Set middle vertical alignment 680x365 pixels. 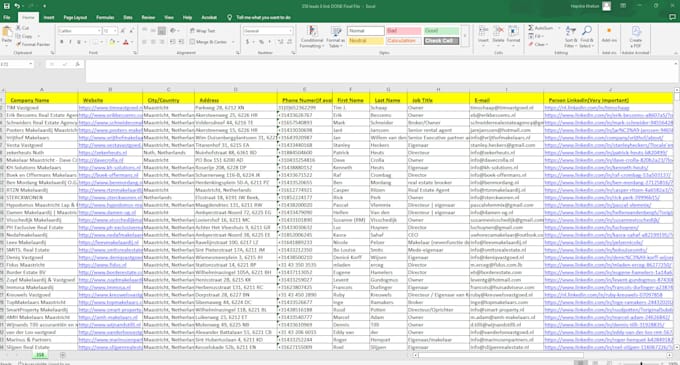(x=153, y=31)
